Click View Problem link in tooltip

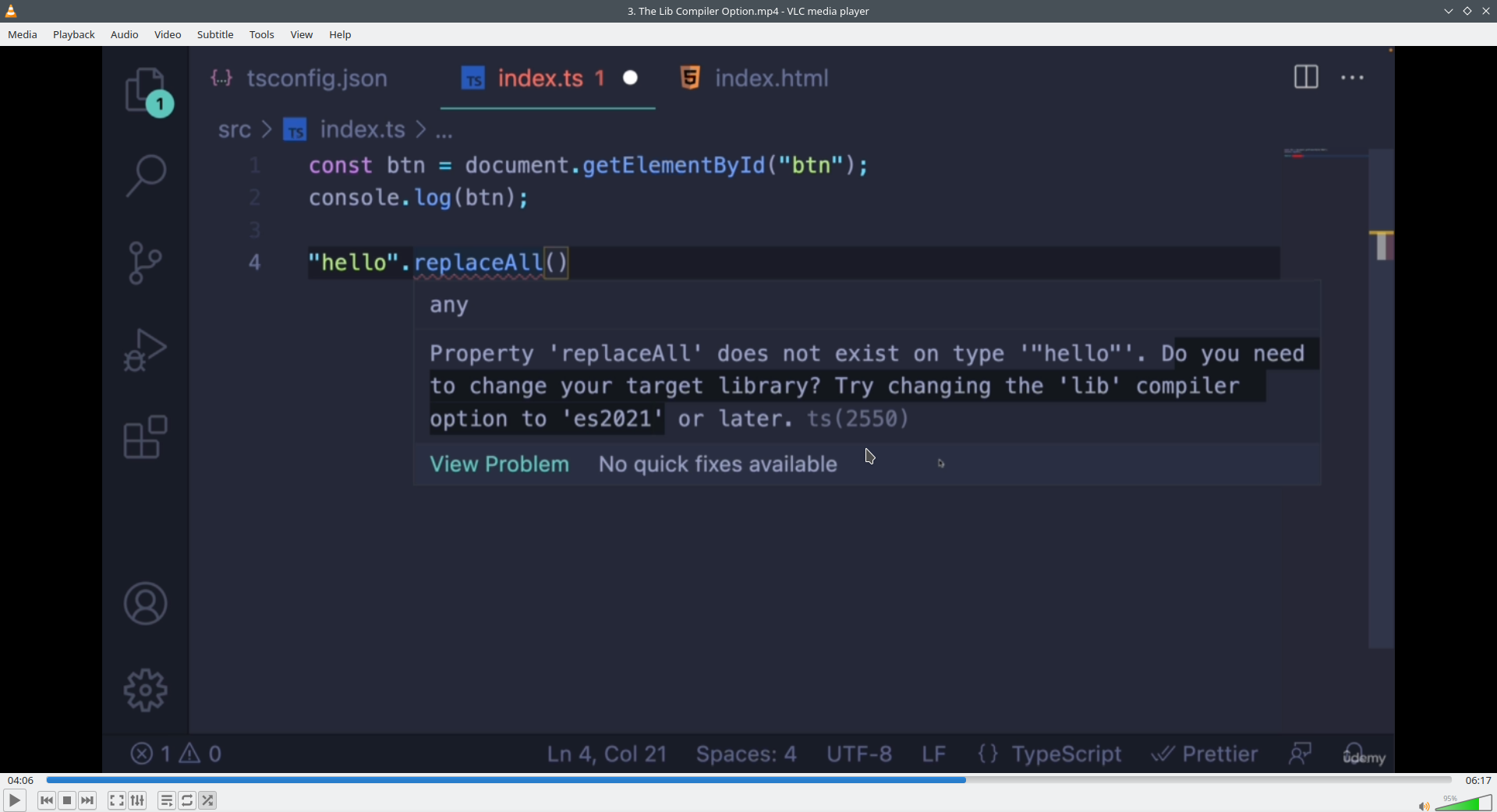click(x=500, y=464)
